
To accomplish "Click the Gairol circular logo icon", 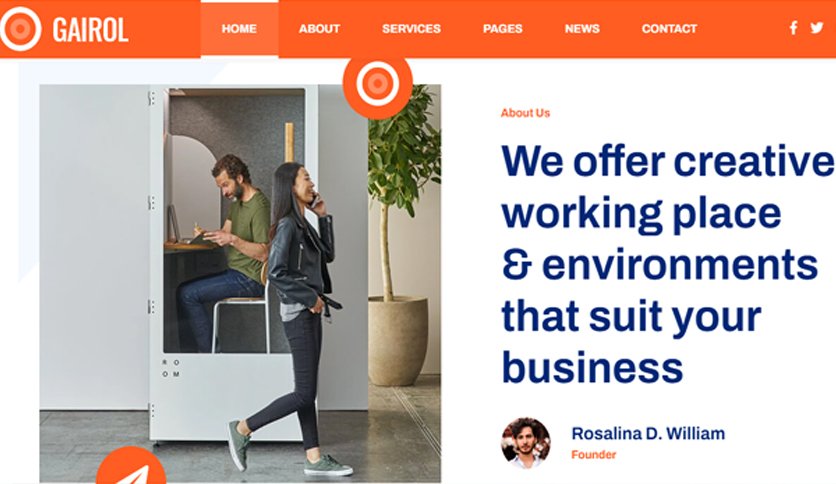I will tap(20, 29).
